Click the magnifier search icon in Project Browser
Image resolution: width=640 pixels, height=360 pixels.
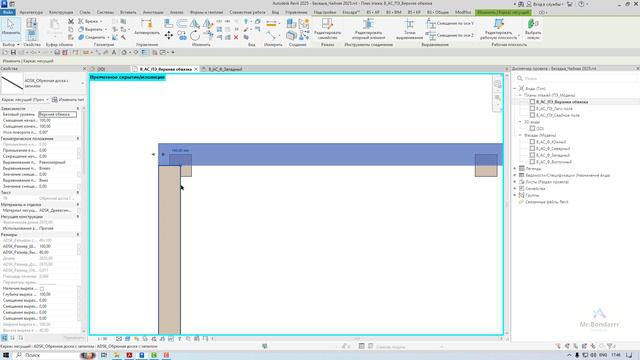pyautogui.click(x=520, y=78)
